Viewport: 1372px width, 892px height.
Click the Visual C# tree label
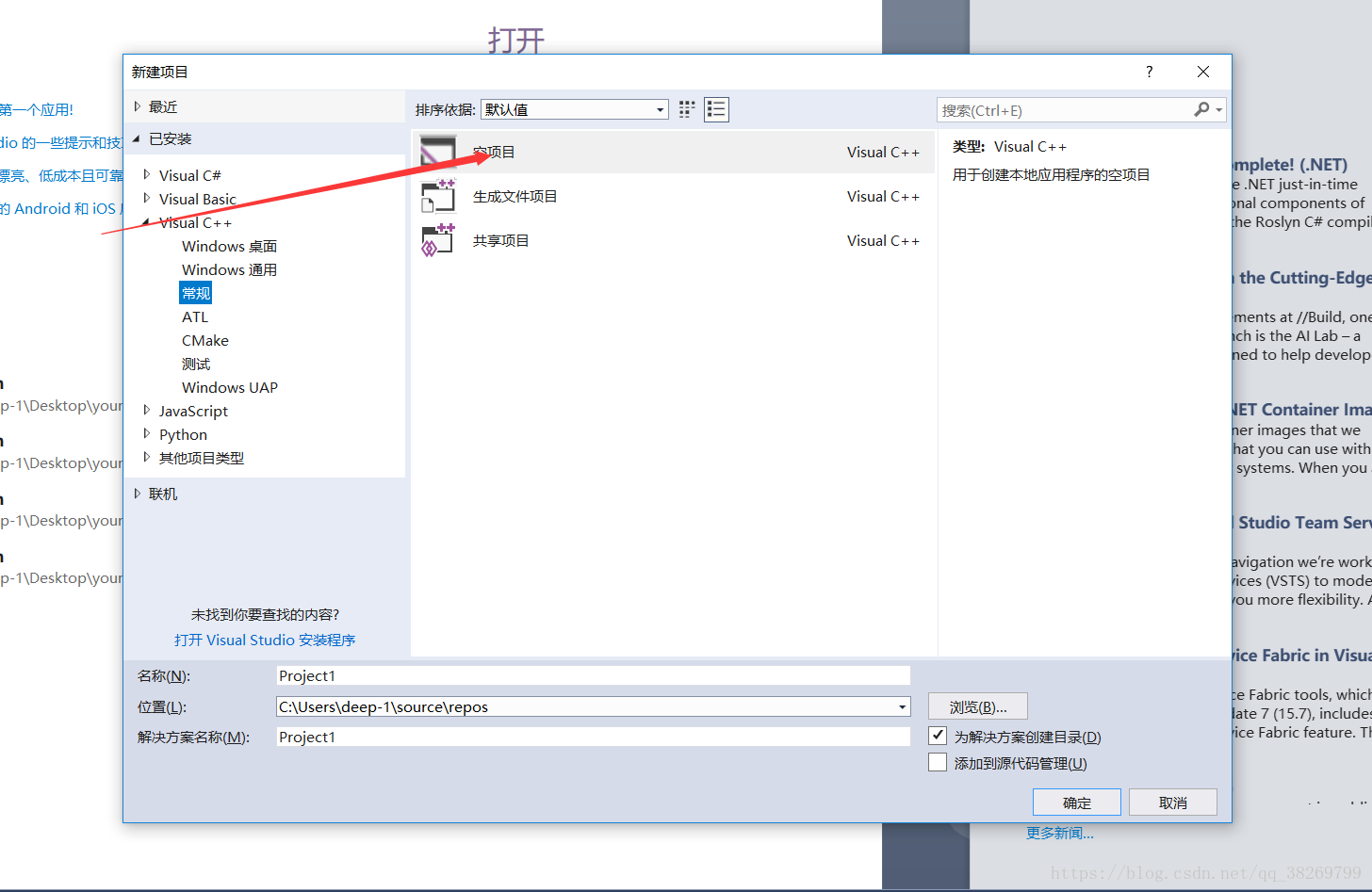click(x=190, y=175)
